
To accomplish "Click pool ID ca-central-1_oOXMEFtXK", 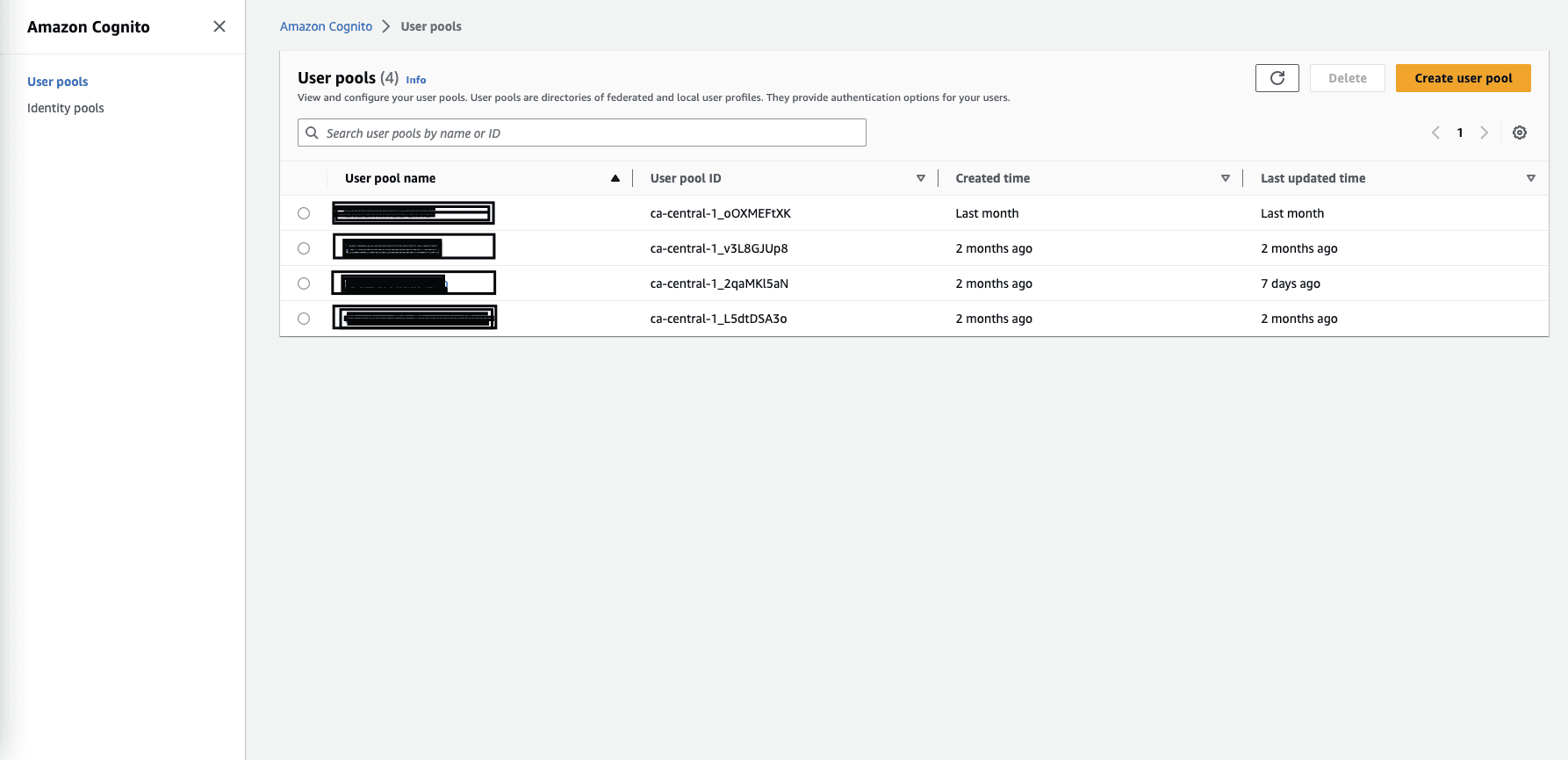I will point(721,213).
